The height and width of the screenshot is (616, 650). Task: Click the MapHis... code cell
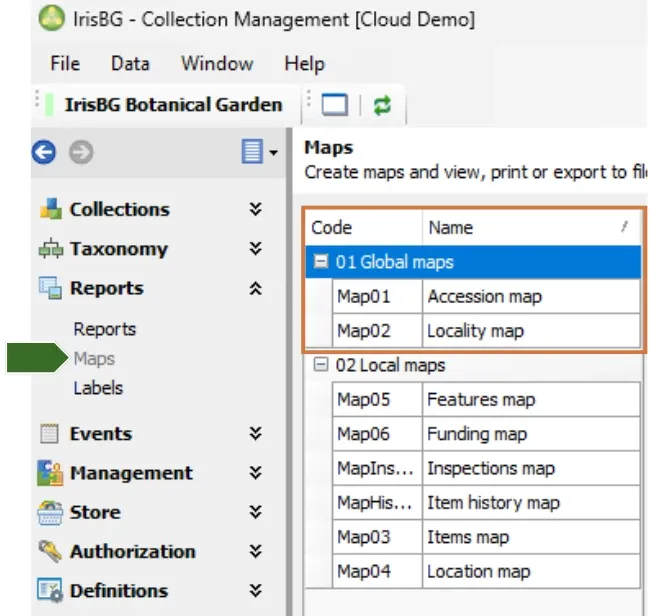377,503
